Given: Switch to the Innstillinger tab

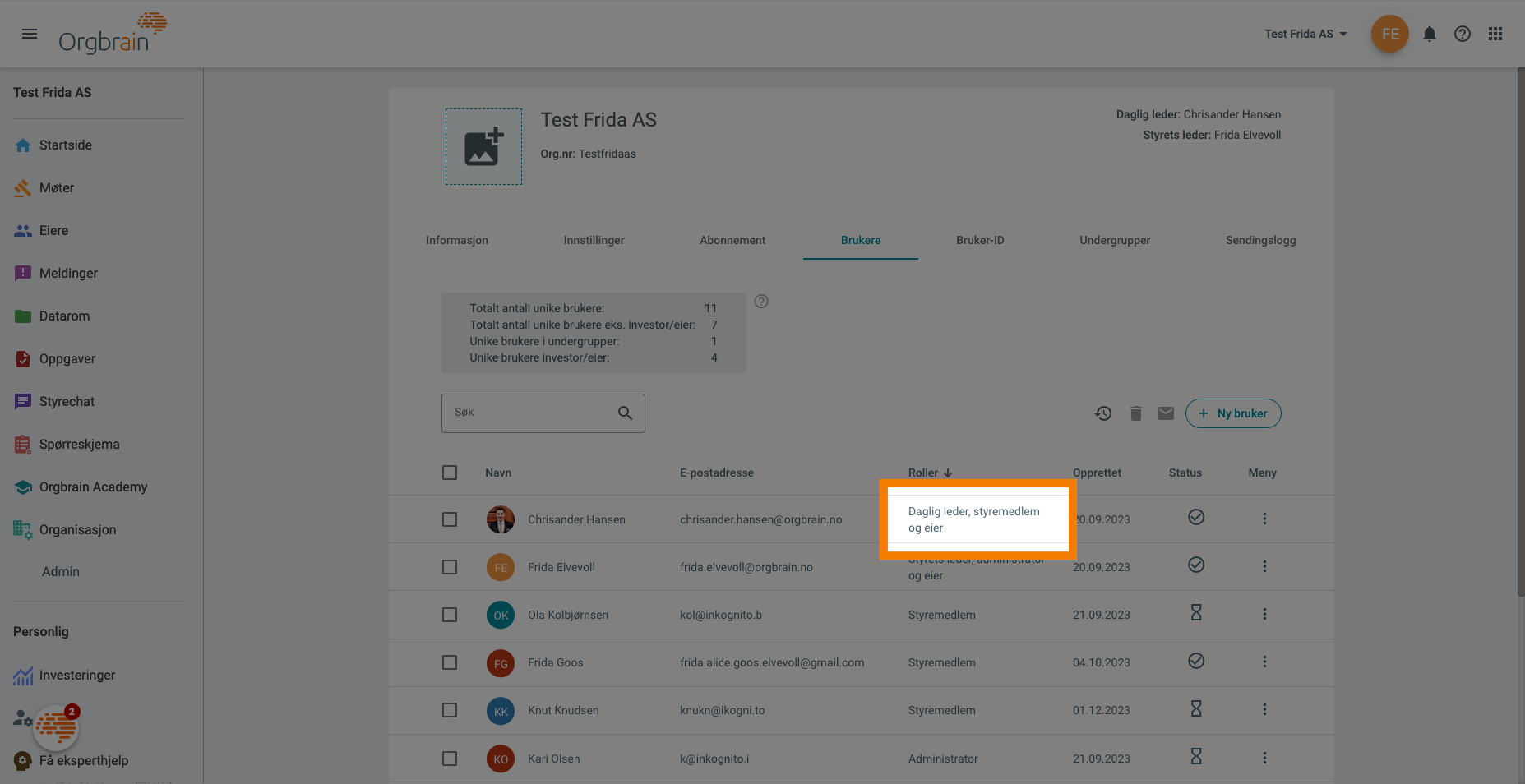Looking at the screenshot, I should [x=594, y=240].
